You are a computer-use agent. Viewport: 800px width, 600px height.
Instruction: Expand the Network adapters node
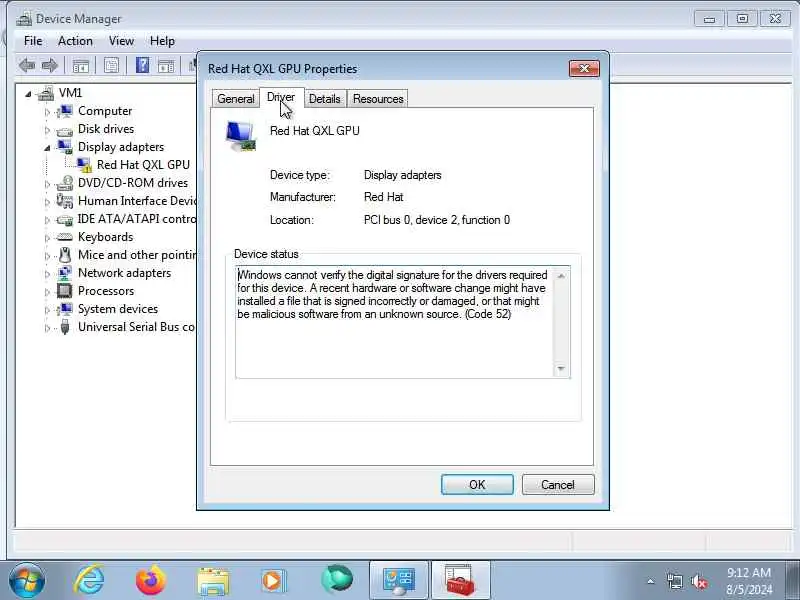[x=47, y=274]
